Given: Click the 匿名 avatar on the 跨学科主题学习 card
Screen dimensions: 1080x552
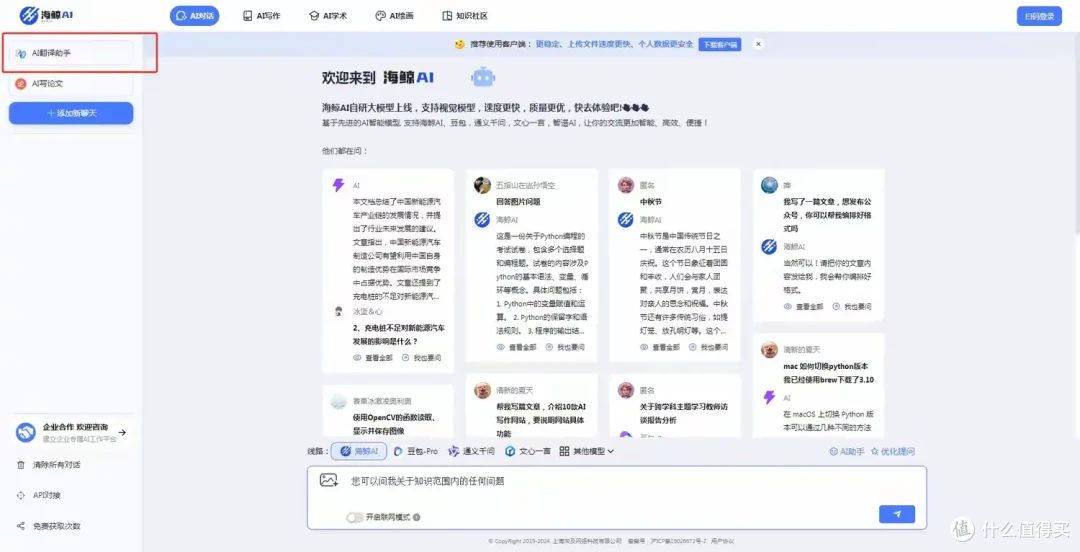Looking at the screenshot, I should click(x=626, y=390).
